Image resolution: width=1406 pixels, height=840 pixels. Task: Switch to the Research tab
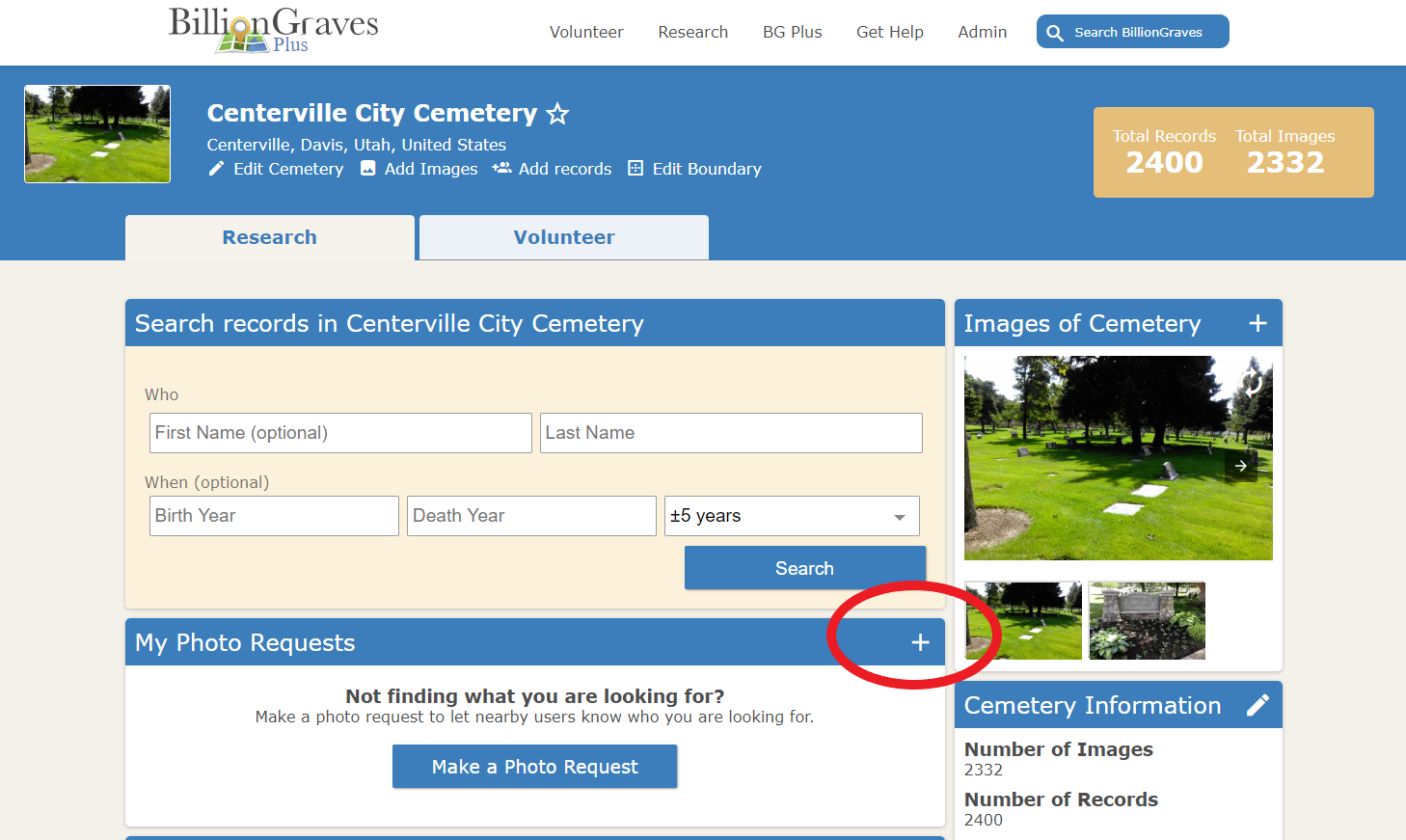coord(270,237)
